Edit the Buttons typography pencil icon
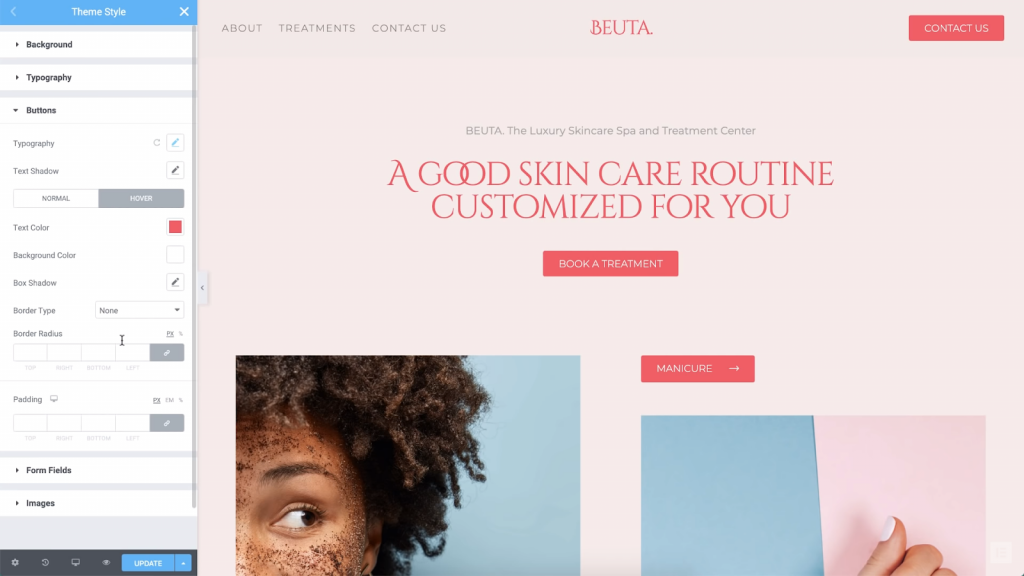The width and height of the screenshot is (1024, 576). point(175,142)
